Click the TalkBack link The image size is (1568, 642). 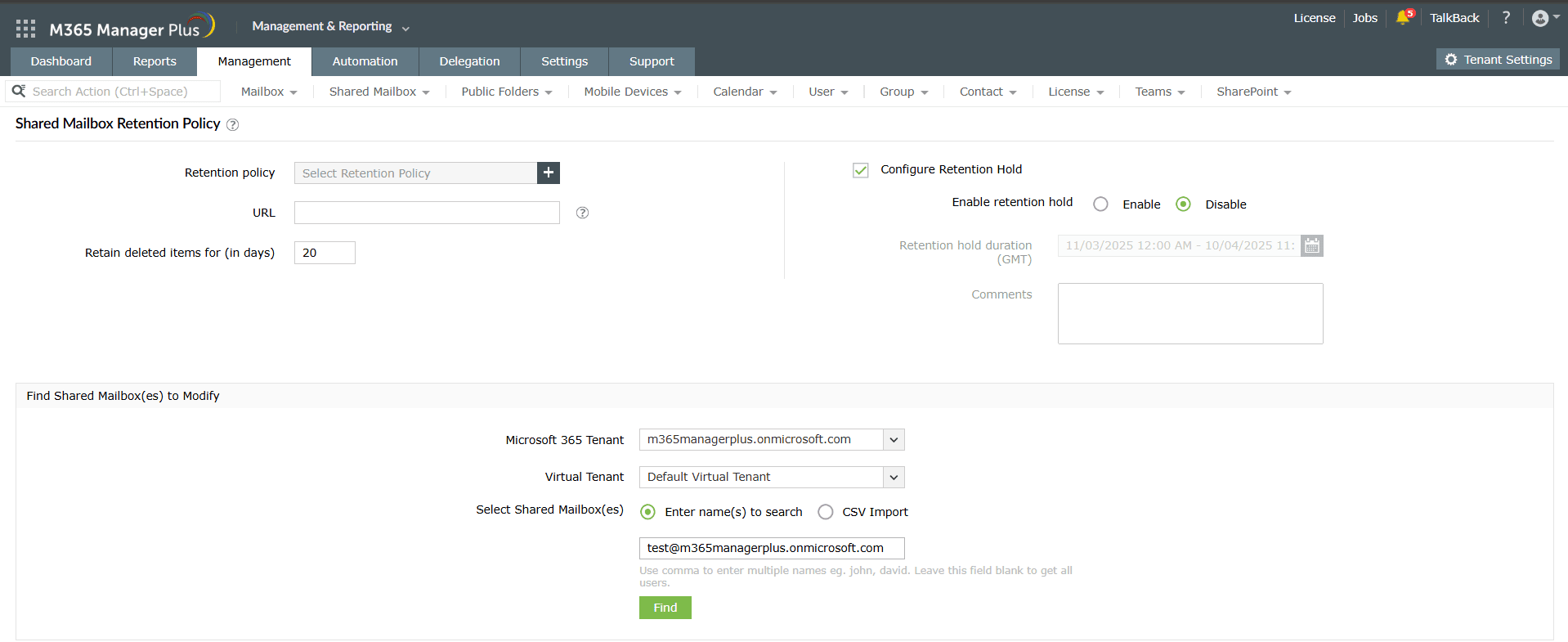(x=1454, y=18)
